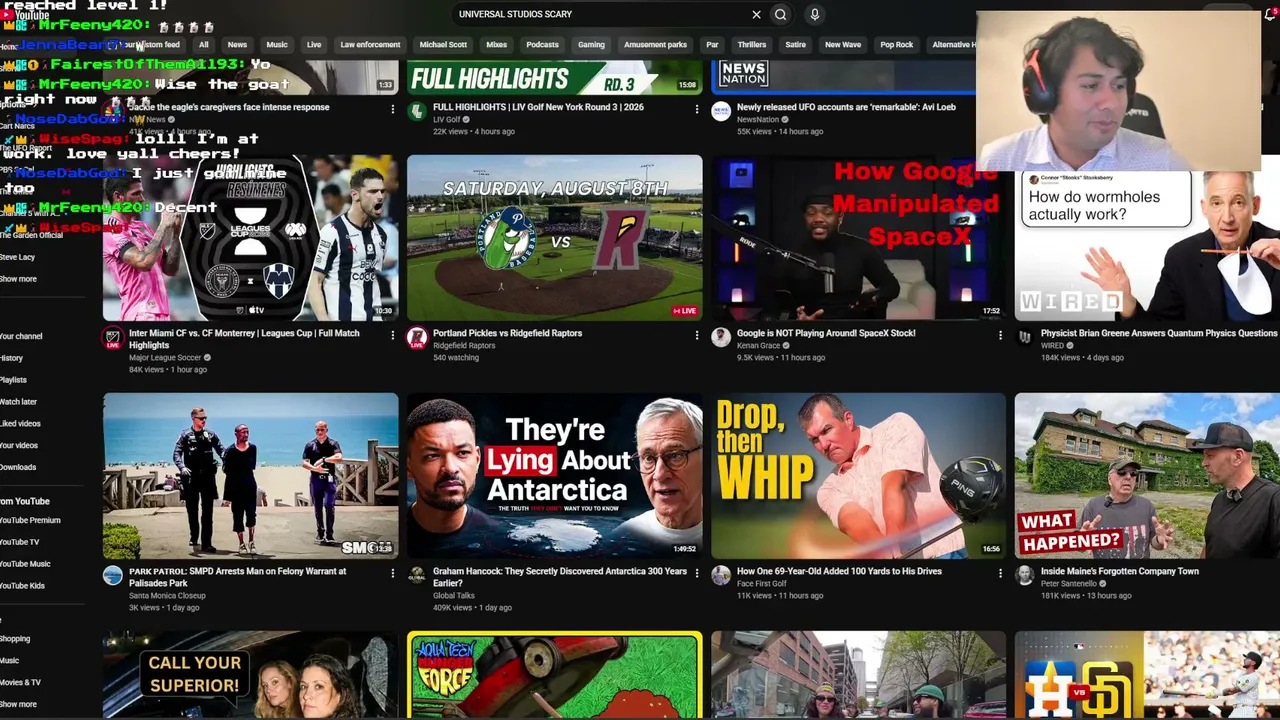The height and width of the screenshot is (720, 1280).
Task: Expand Show more below Movies & TV
Action: coord(18,704)
